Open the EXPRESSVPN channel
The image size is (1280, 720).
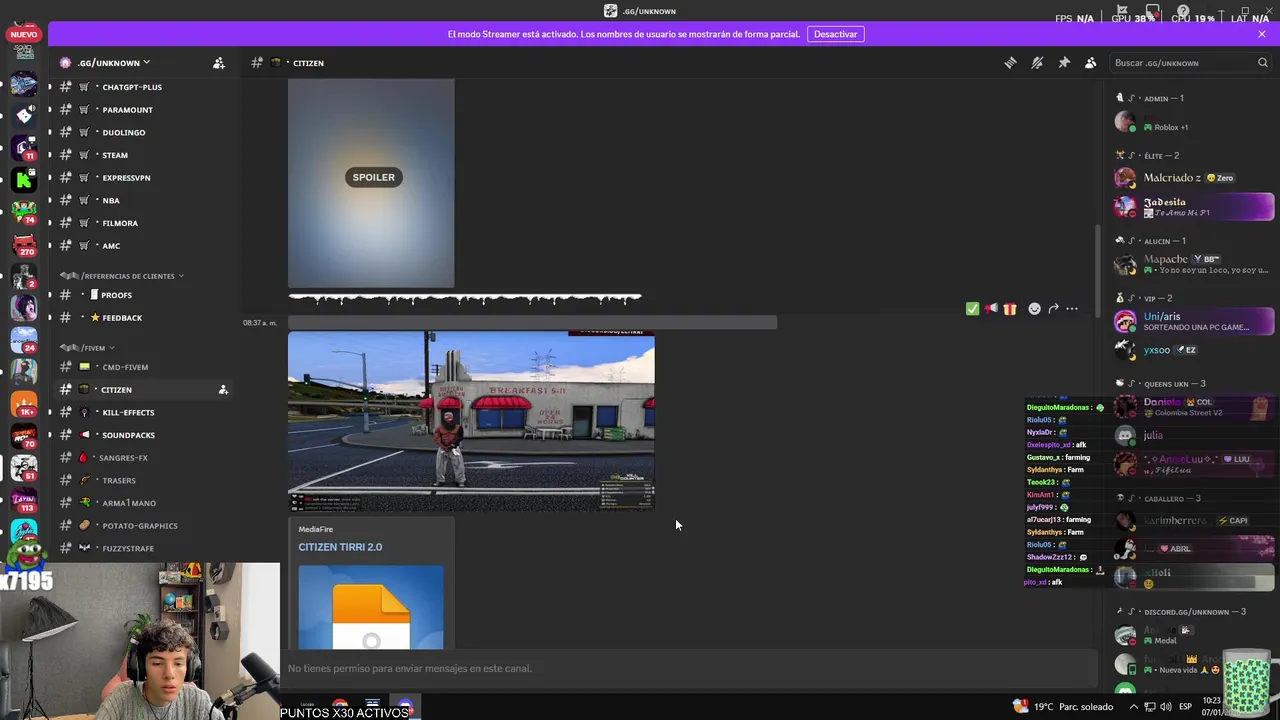pyautogui.click(x=126, y=178)
